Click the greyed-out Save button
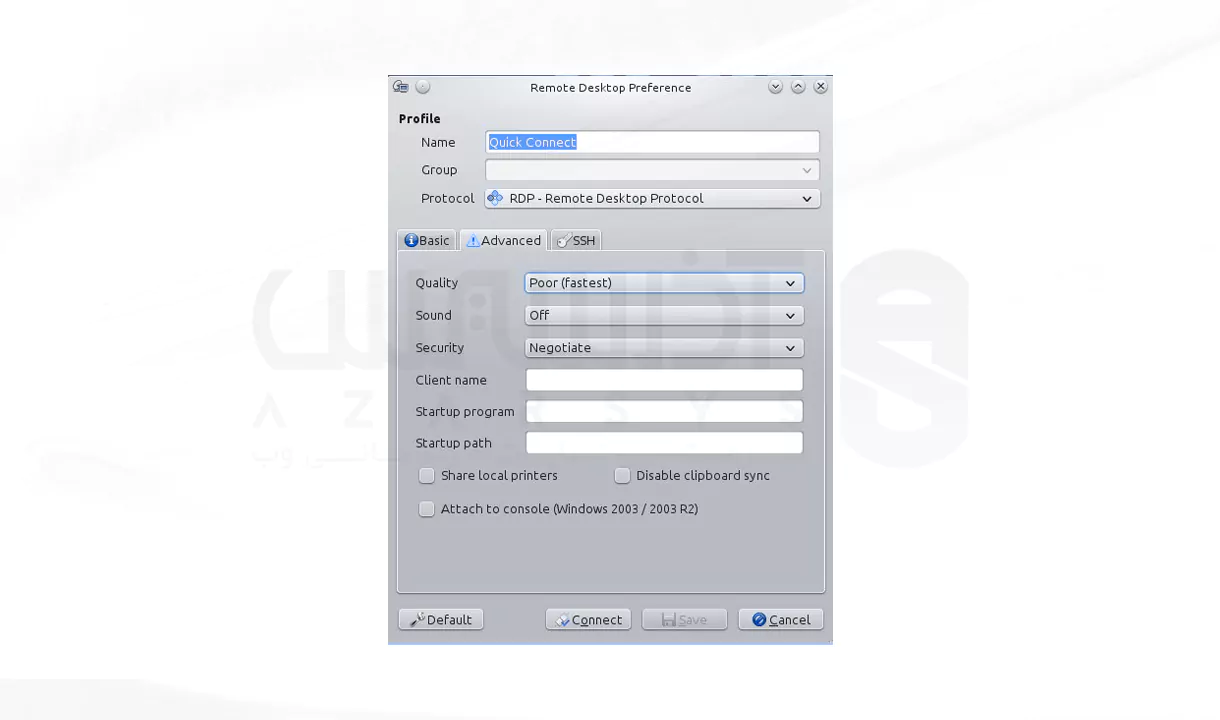The image size is (1220, 720). pyautogui.click(x=684, y=620)
